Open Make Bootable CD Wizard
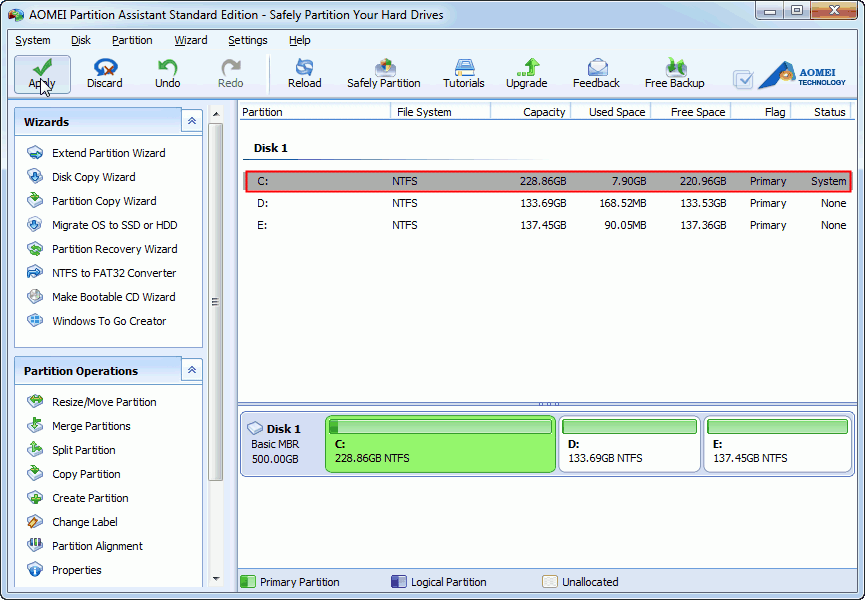 (102, 297)
